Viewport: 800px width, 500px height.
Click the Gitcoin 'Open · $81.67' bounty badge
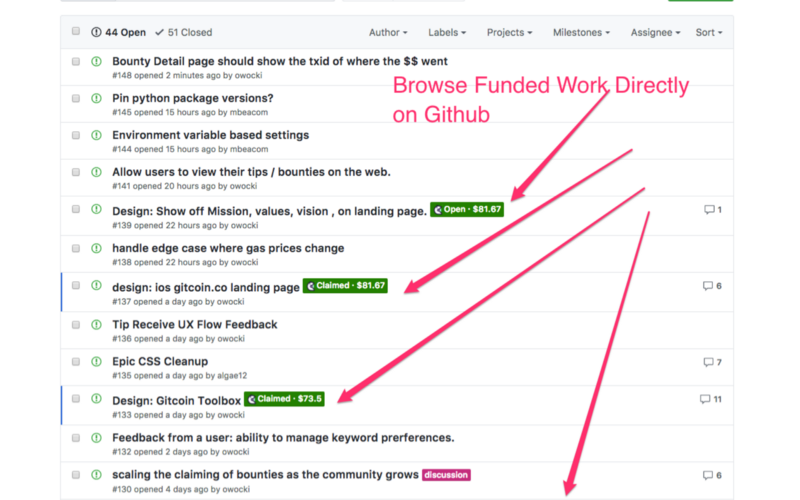tap(467, 210)
